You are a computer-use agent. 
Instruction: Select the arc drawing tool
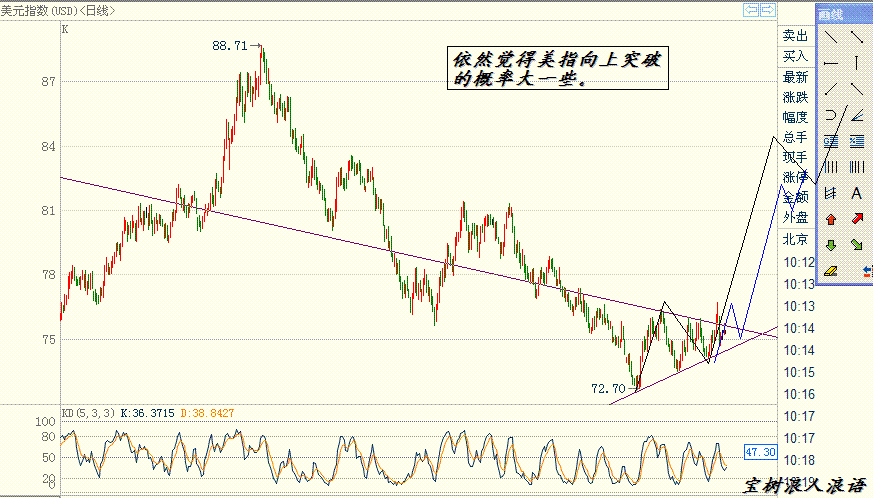[831, 115]
